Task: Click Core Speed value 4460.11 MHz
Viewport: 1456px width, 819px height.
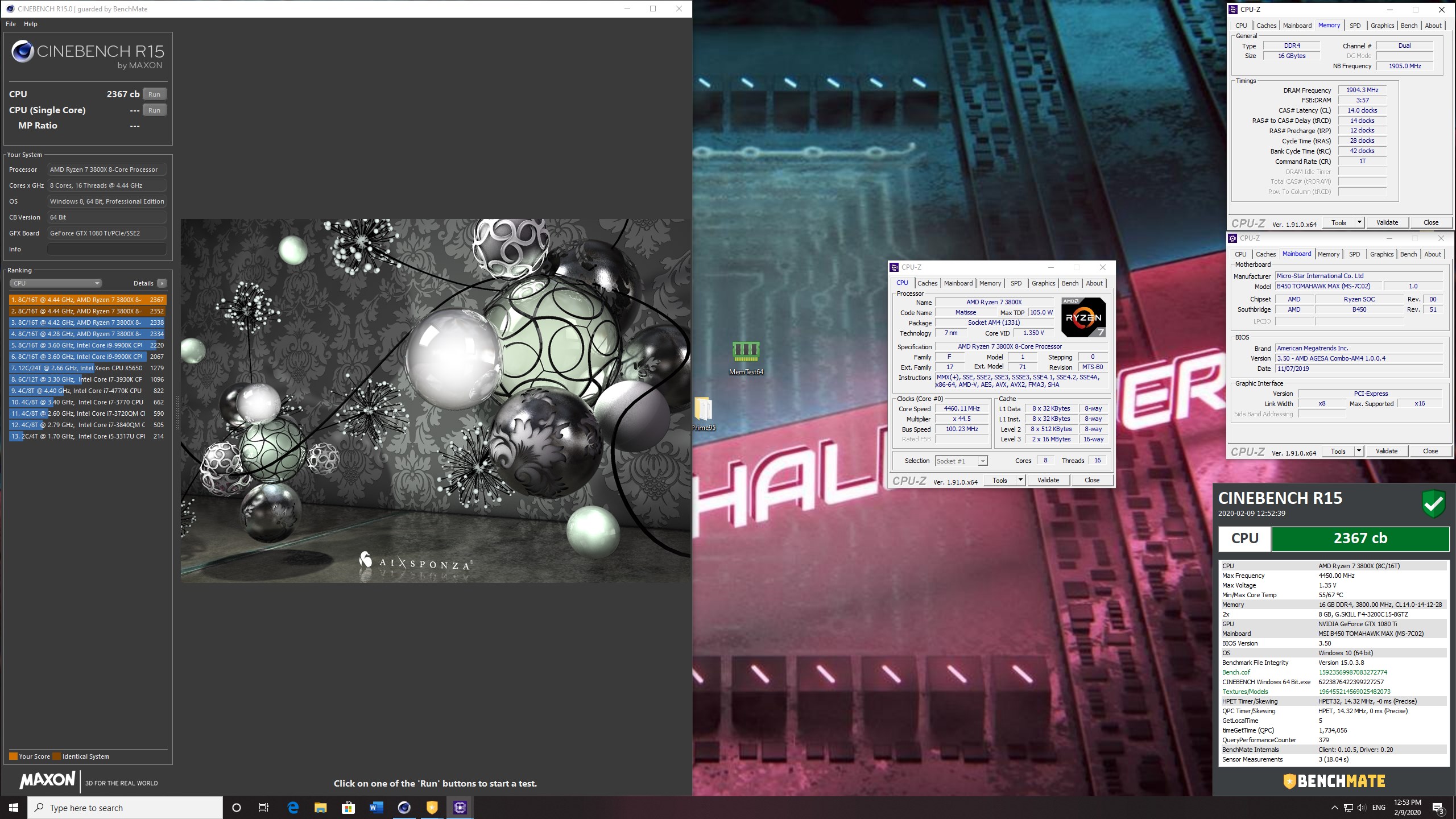Action: [962, 408]
